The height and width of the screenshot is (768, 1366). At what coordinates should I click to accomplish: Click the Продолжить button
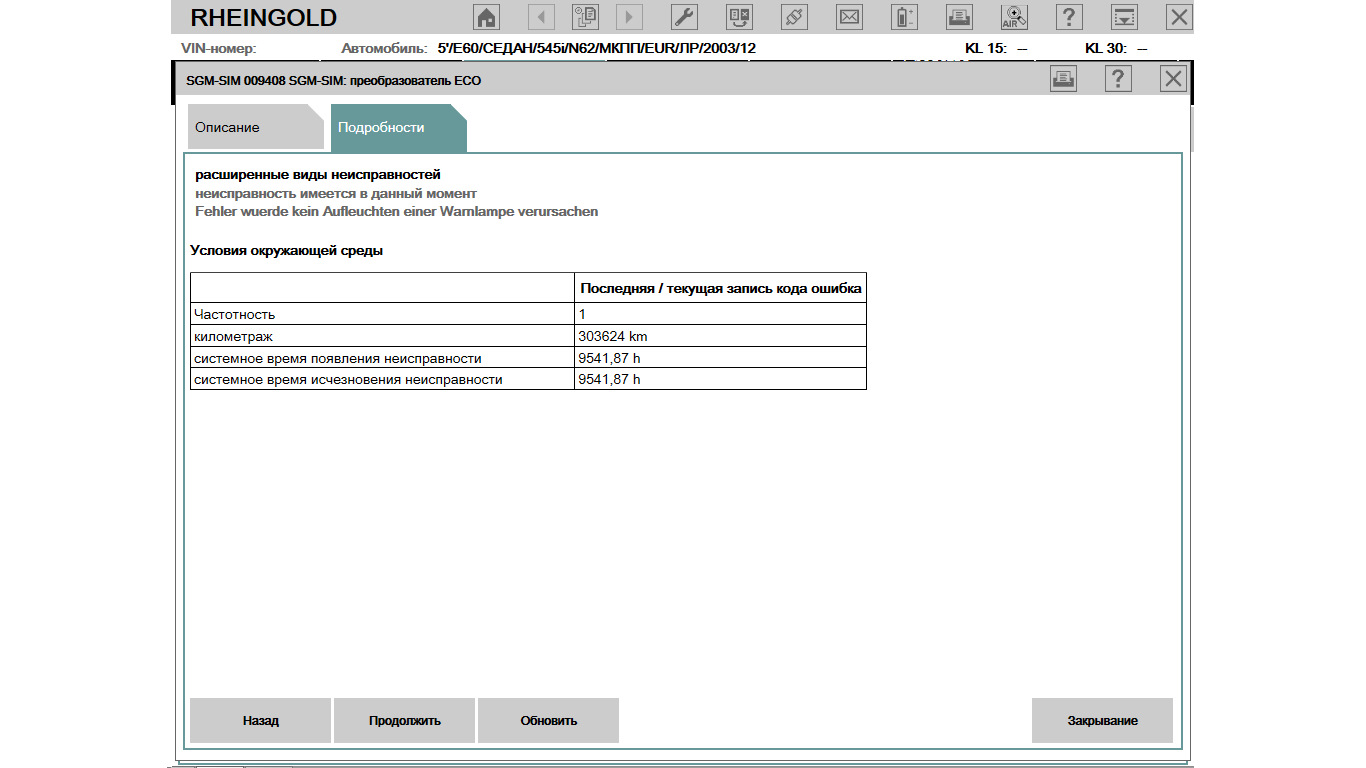point(404,720)
